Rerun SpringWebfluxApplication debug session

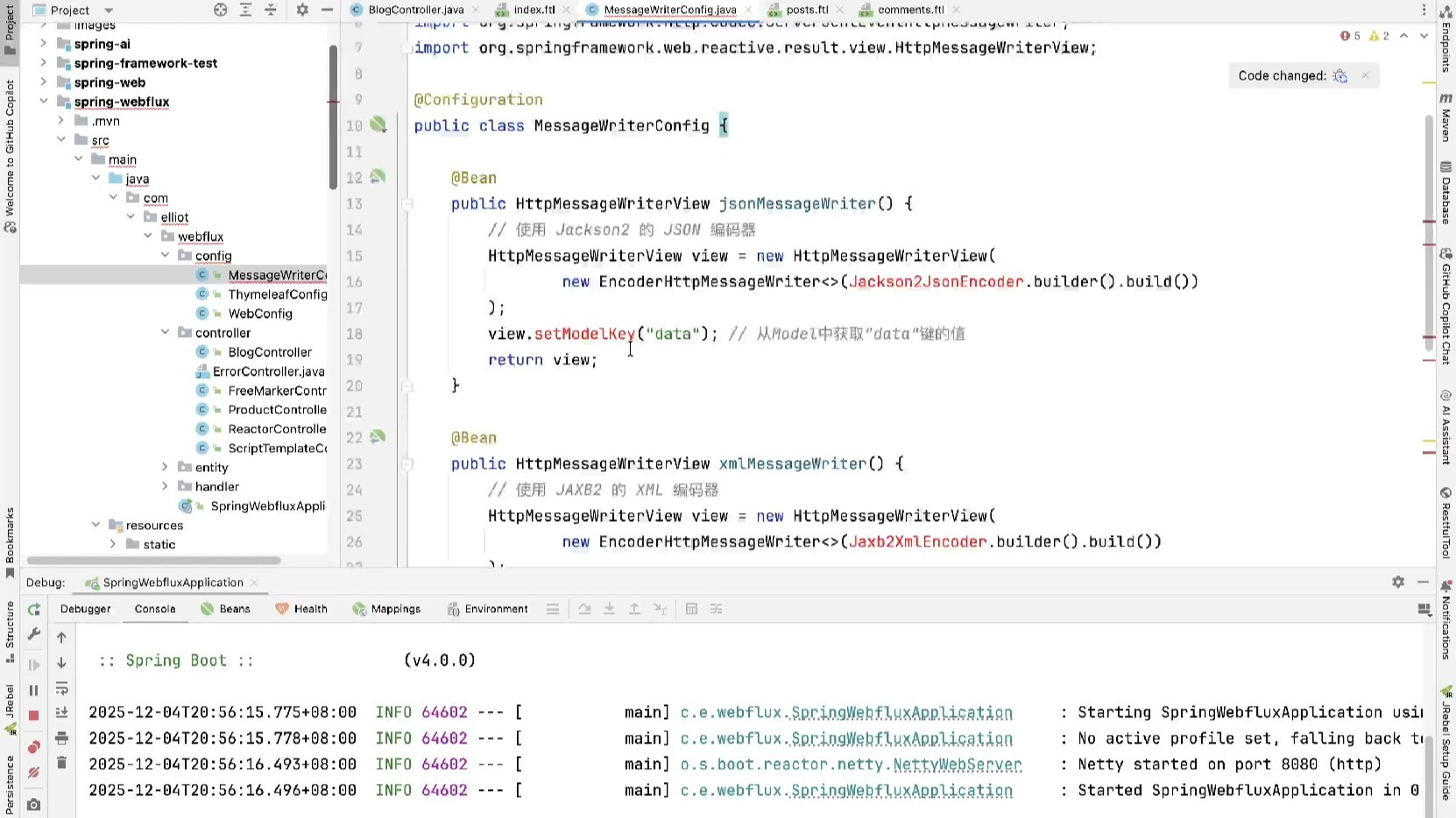tap(33, 609)
